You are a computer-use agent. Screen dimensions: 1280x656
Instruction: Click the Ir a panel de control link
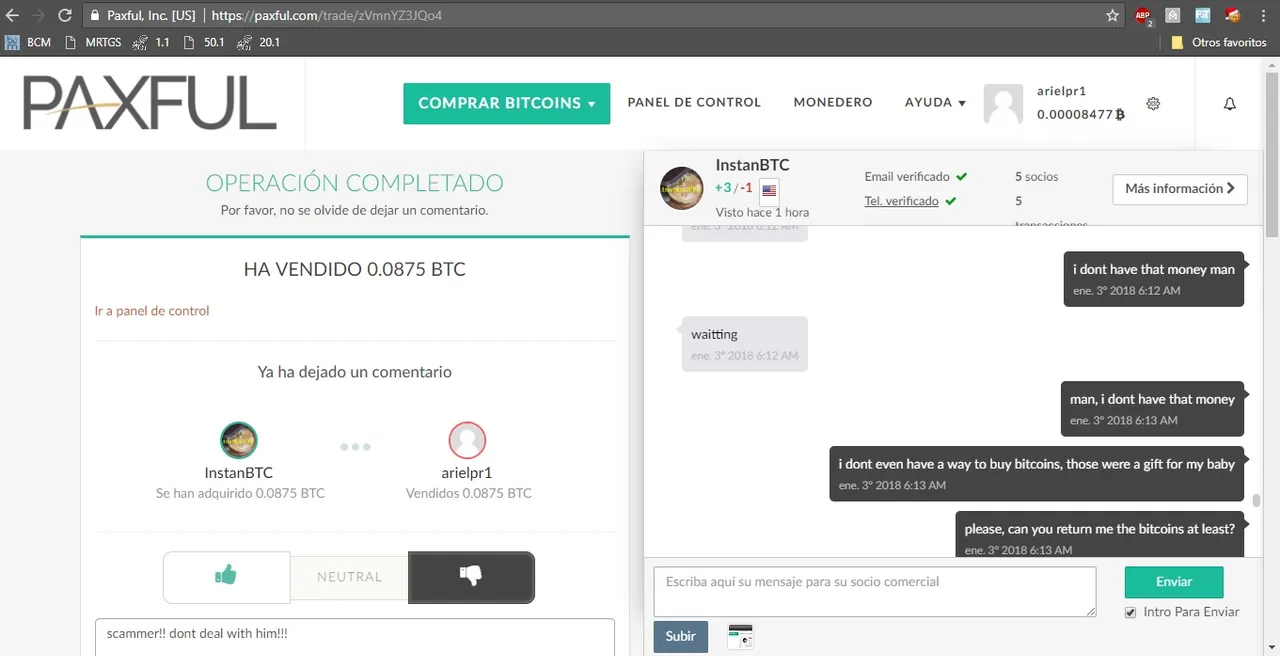tap(152, 311)
